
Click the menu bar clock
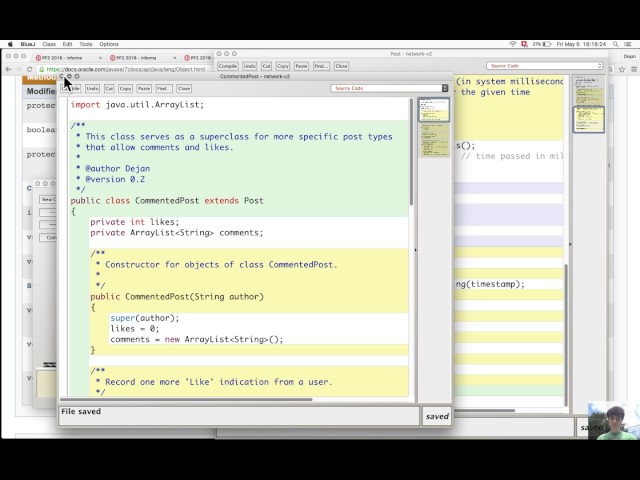point(581,44)
